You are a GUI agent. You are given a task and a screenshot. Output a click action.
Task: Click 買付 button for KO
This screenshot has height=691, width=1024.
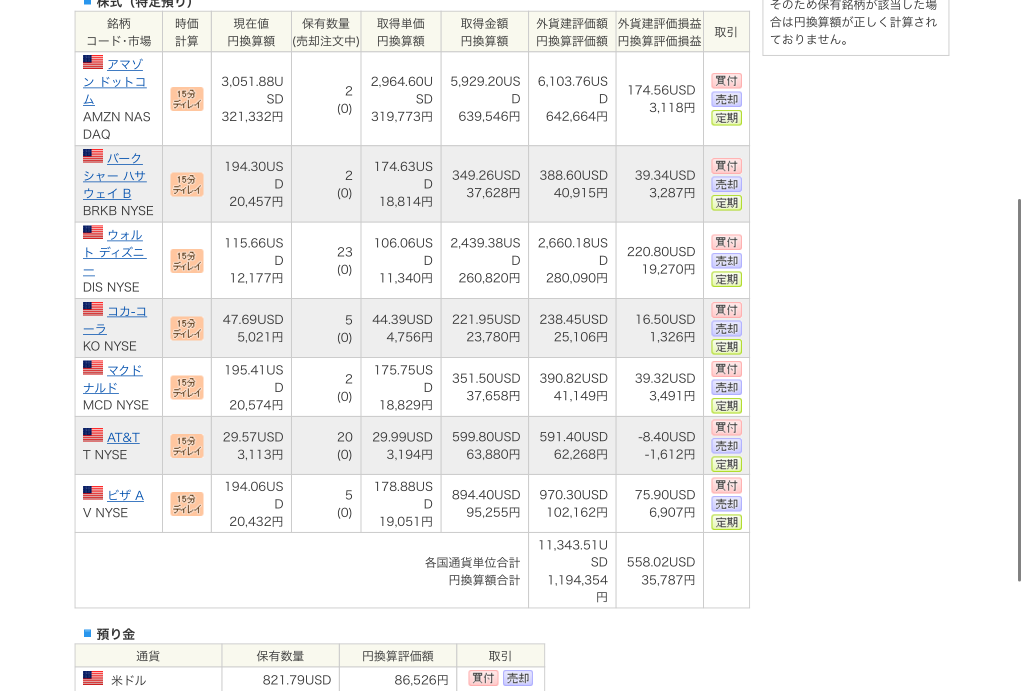[726, 310]
